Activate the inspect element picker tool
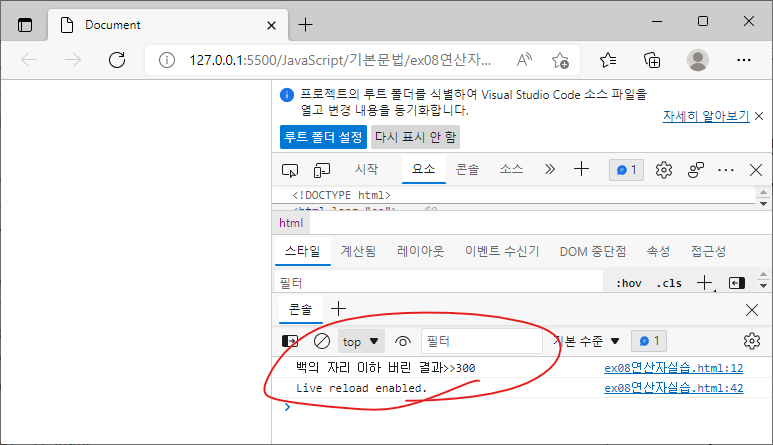The height and width of the screenshot is (445, 773). (x=290, y=171)
